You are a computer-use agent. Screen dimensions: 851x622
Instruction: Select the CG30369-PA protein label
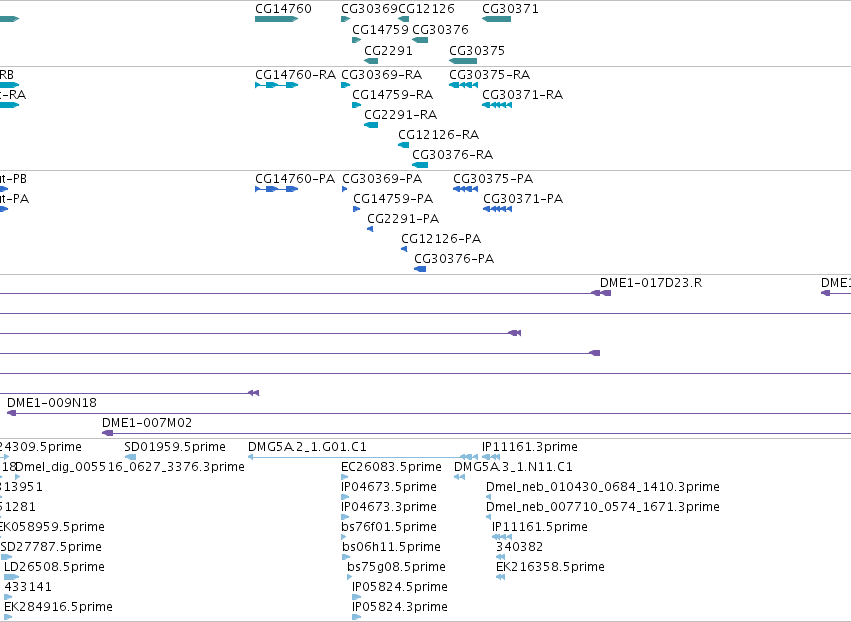point(382,179)
